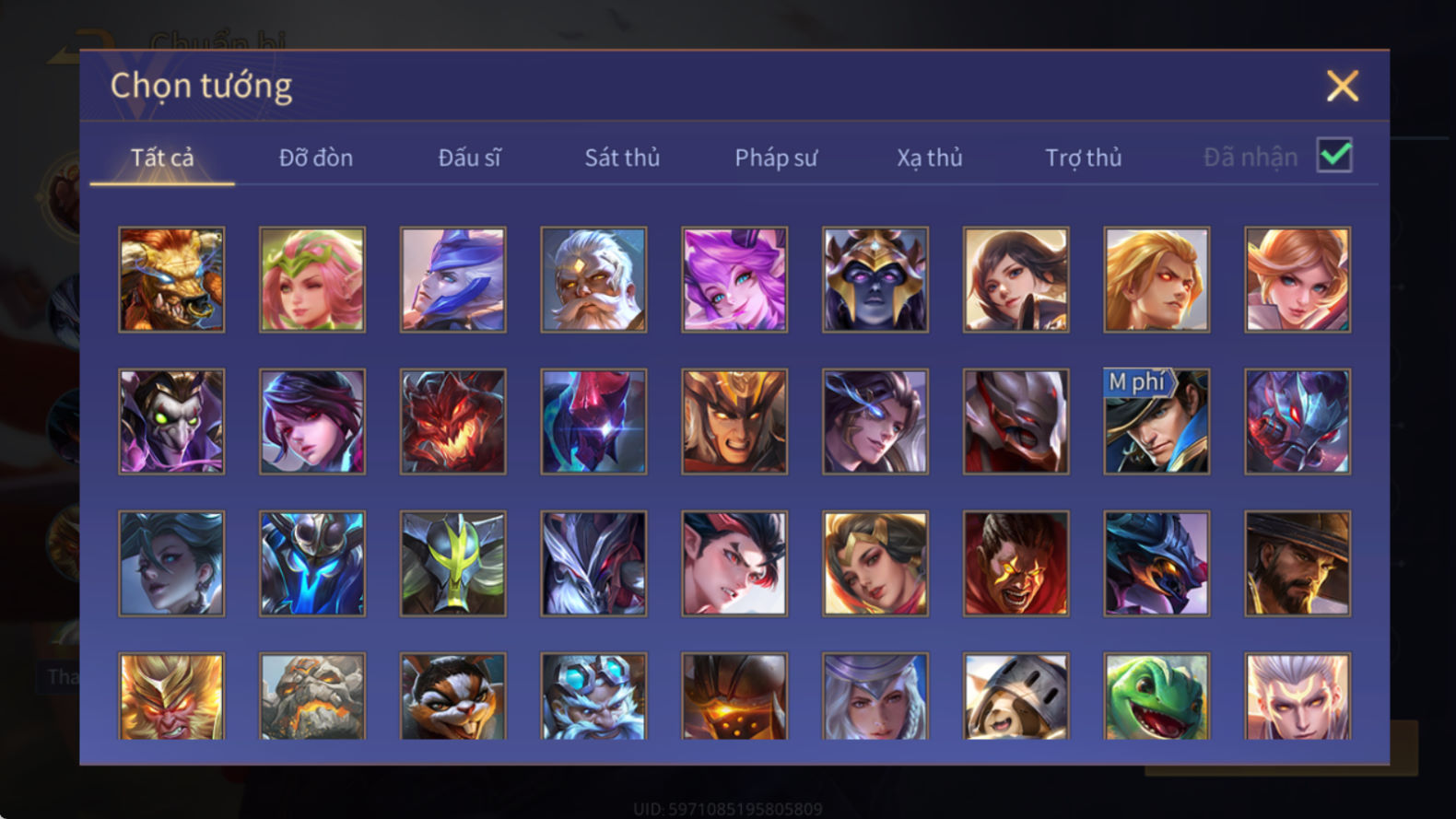Viewport: 1456px width, 819px height.
Task: Select the golden bull hero portrait
Action: (171, 279)
